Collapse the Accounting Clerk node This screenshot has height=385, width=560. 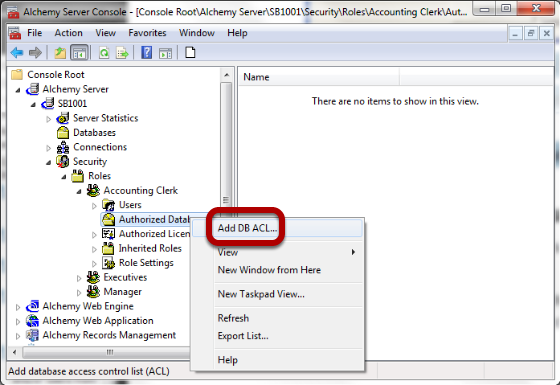pyautogui.click(x=79, y=191)
